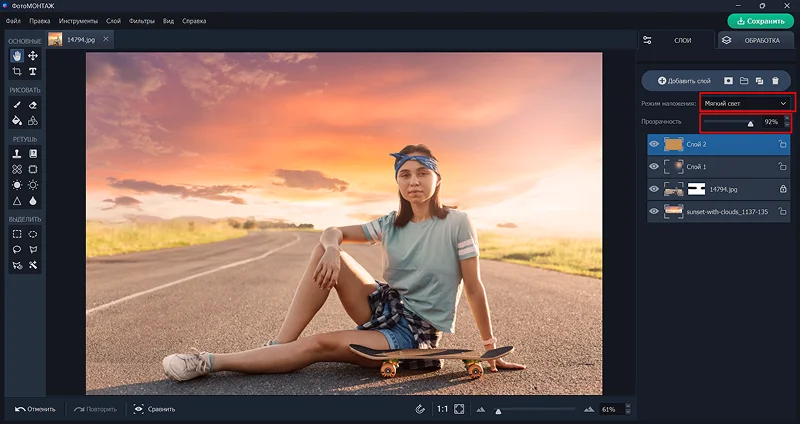Unlock the 14794.jpg layer
This screenshot has width=800, height=424.
pyautogui.click(x=783, y=189)
